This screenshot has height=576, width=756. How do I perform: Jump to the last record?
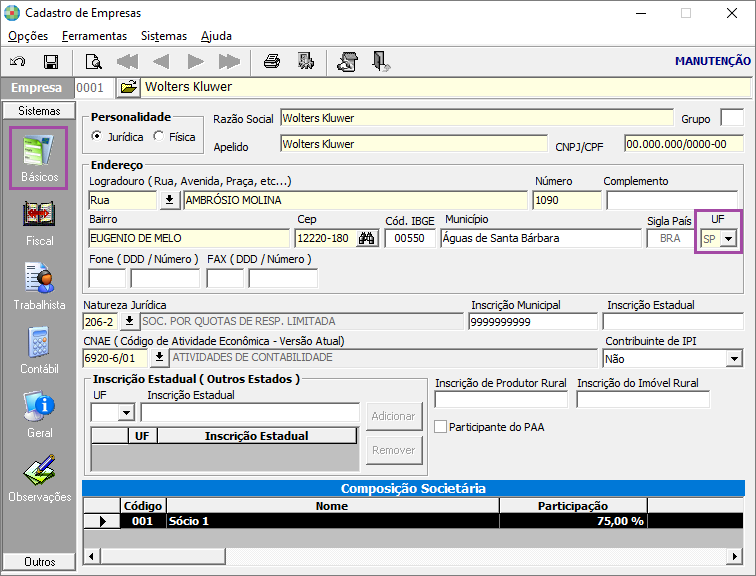point(229,62)
